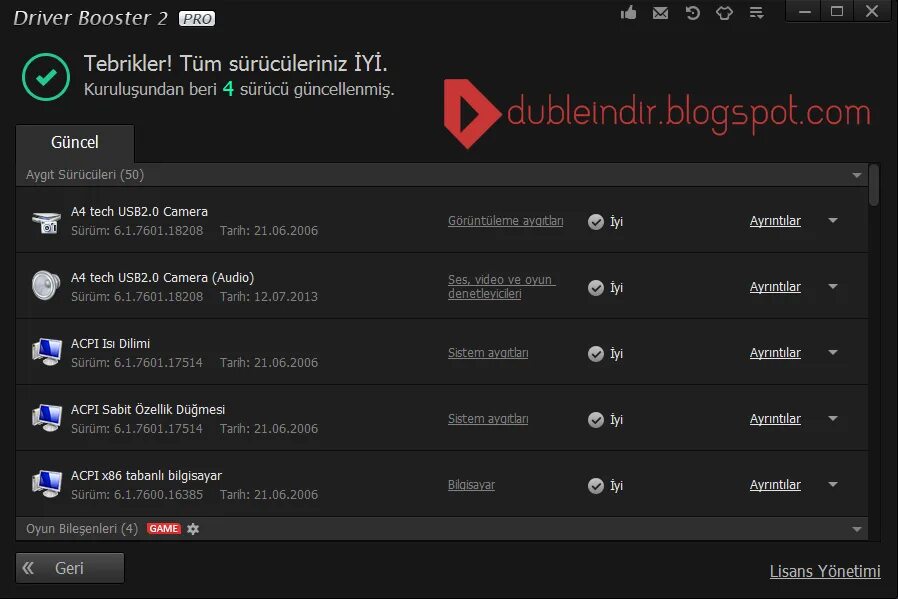
Task: Click the ACPI x86 tabanlı bilgisayar icon
Action: click(x=46, y=483)
